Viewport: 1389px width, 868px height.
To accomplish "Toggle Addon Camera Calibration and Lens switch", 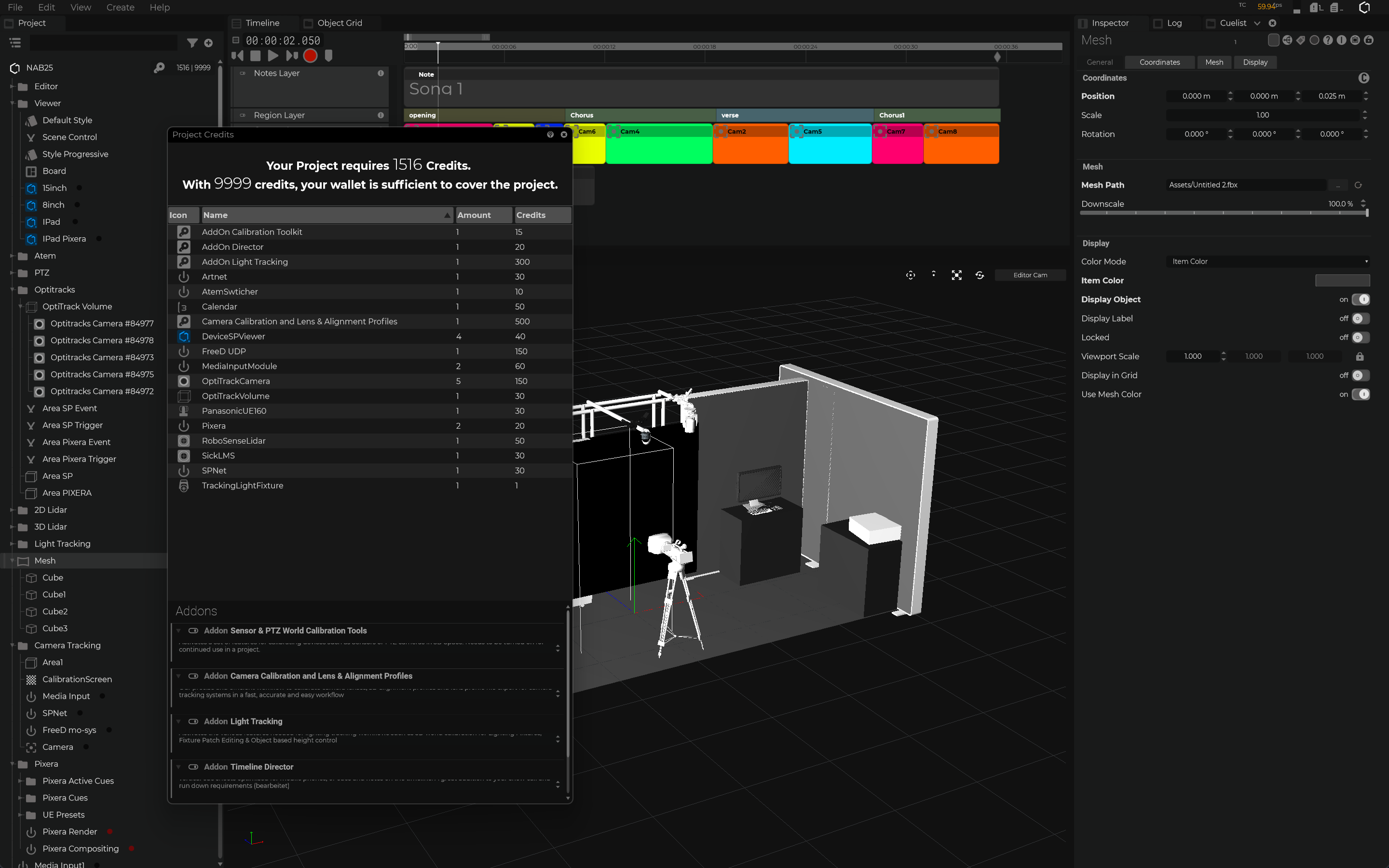I will pyautogui.click(x=193, y=676).
